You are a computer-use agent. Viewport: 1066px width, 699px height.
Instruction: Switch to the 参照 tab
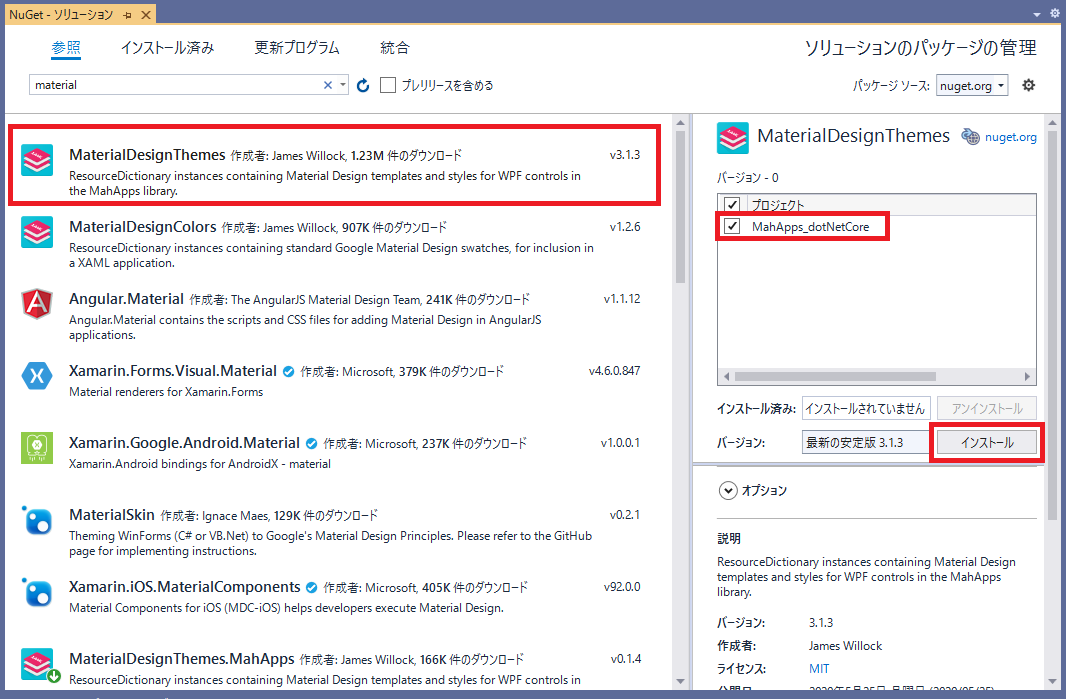pyautogui.click(x=66, y=48)
